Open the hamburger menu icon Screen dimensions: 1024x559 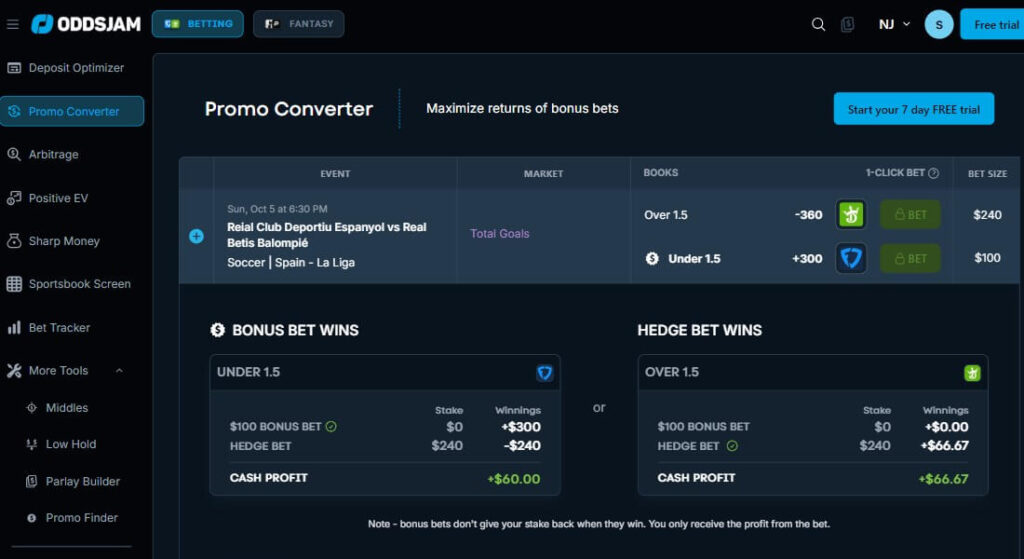pyautogui.click(x=13, y=24)
